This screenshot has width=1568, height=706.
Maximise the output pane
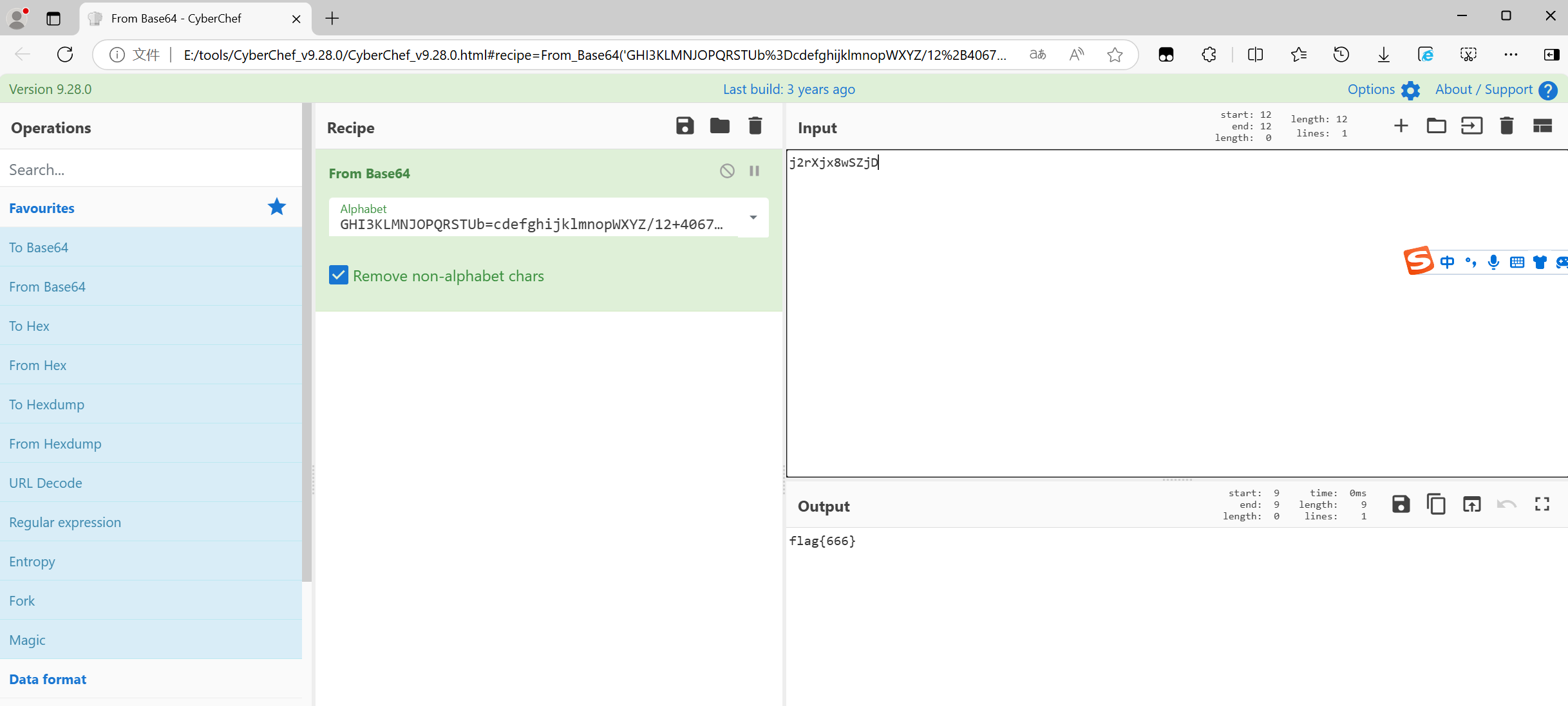point(1542,504)
